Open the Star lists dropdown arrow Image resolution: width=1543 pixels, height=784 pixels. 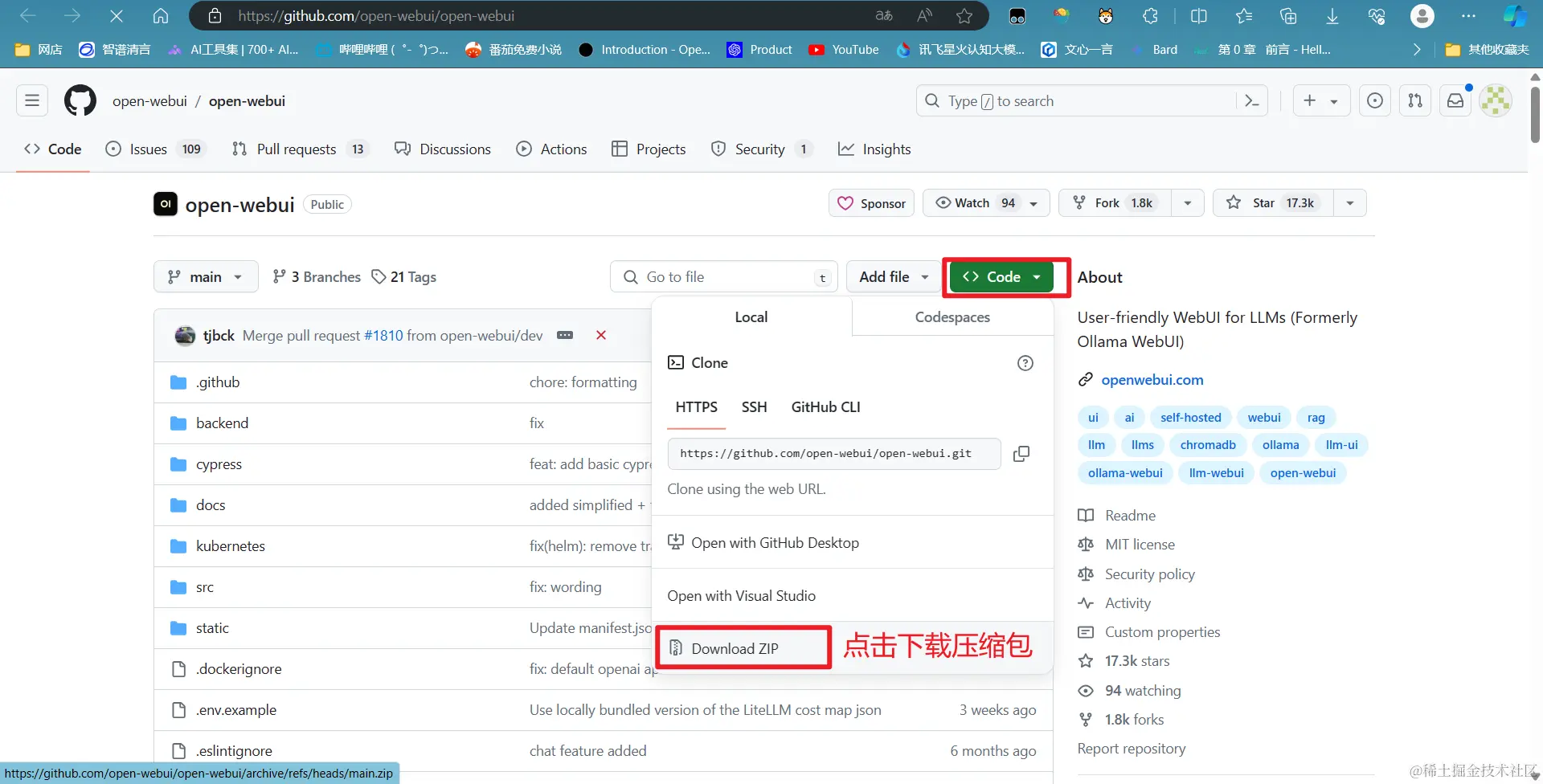[x=1350, y=203]
